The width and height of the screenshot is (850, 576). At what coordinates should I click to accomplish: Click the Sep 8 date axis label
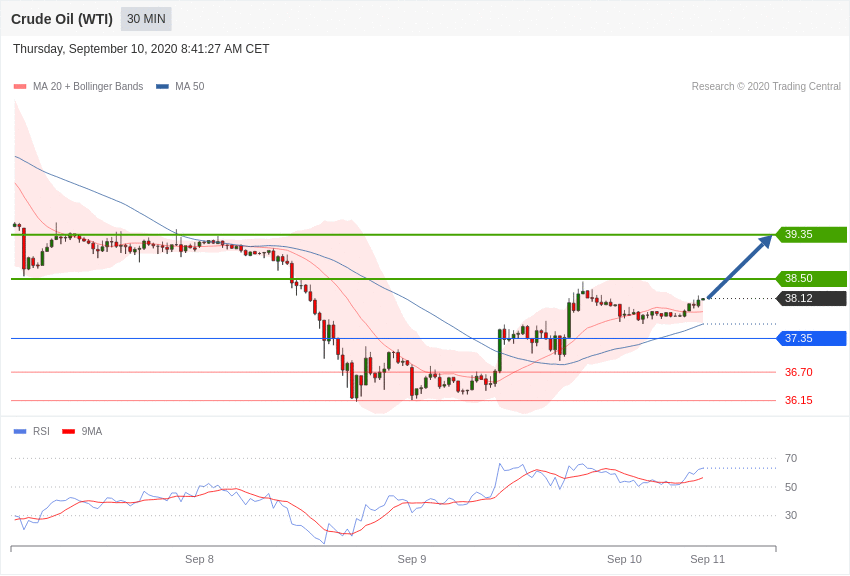point(199,559)
